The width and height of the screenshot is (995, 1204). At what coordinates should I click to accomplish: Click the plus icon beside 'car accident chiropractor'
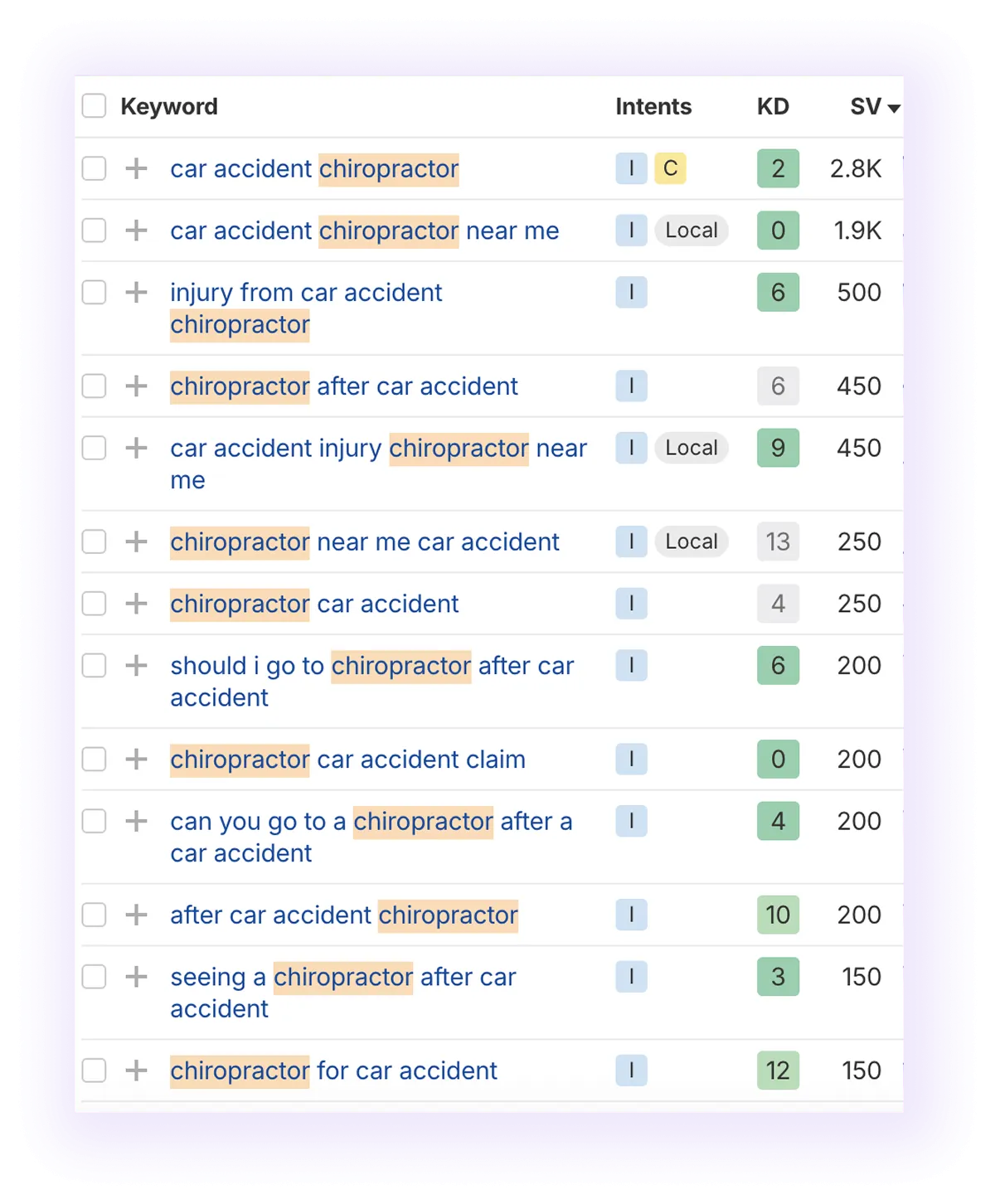coord(135,168)
